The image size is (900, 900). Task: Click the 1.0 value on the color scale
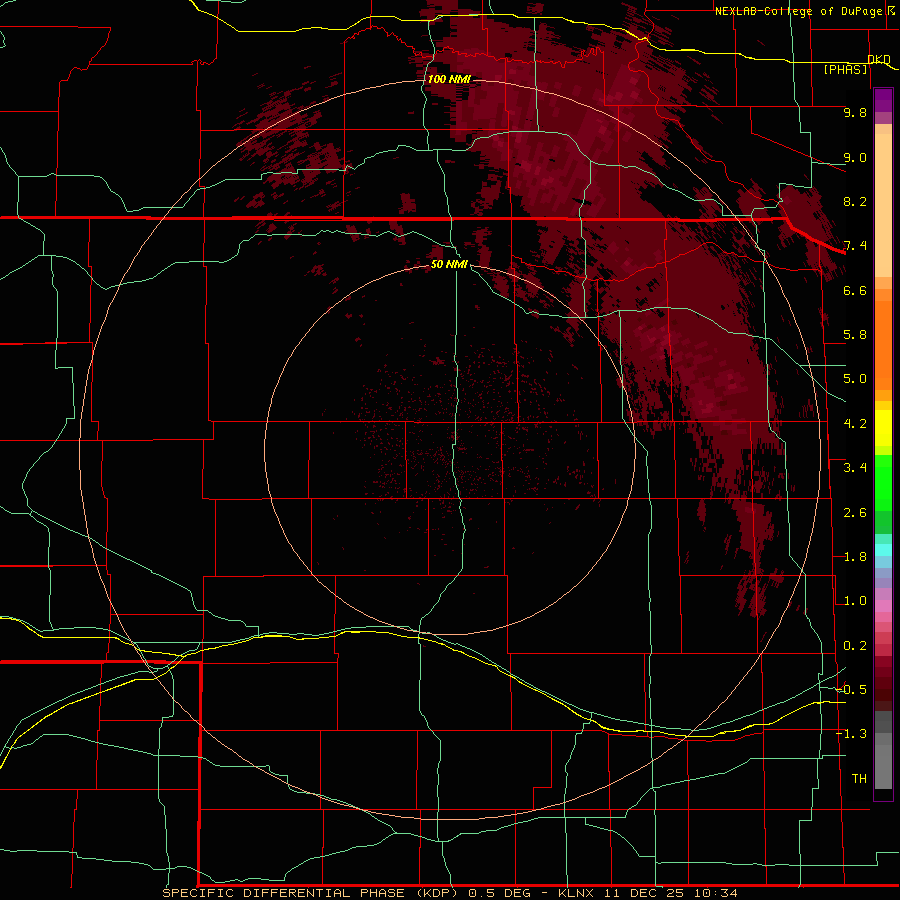[855, 601]
